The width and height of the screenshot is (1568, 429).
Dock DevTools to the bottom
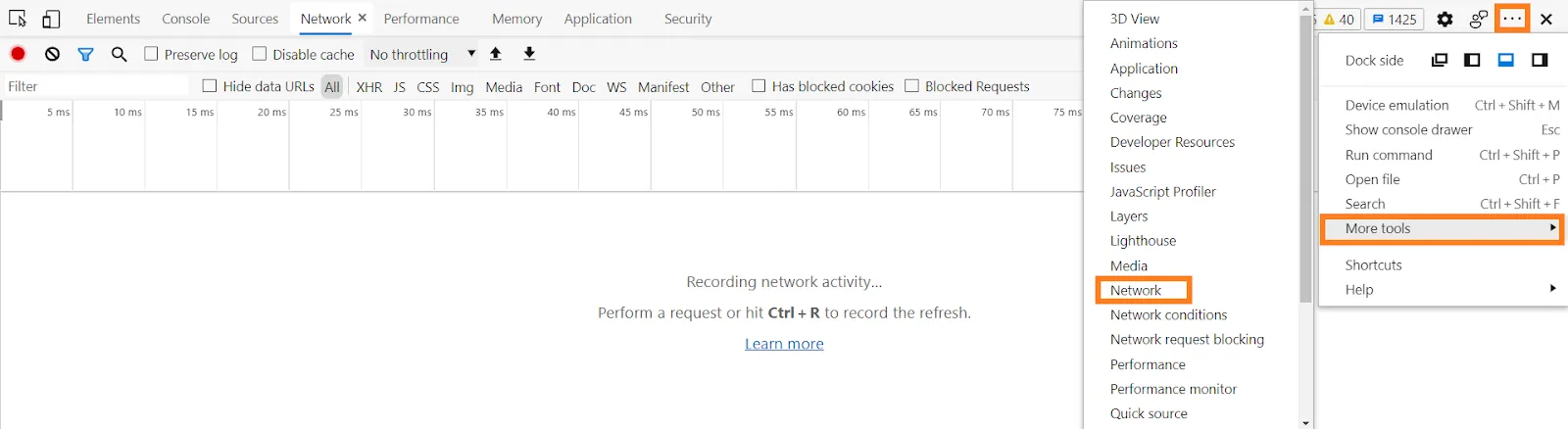point(1506,60)
